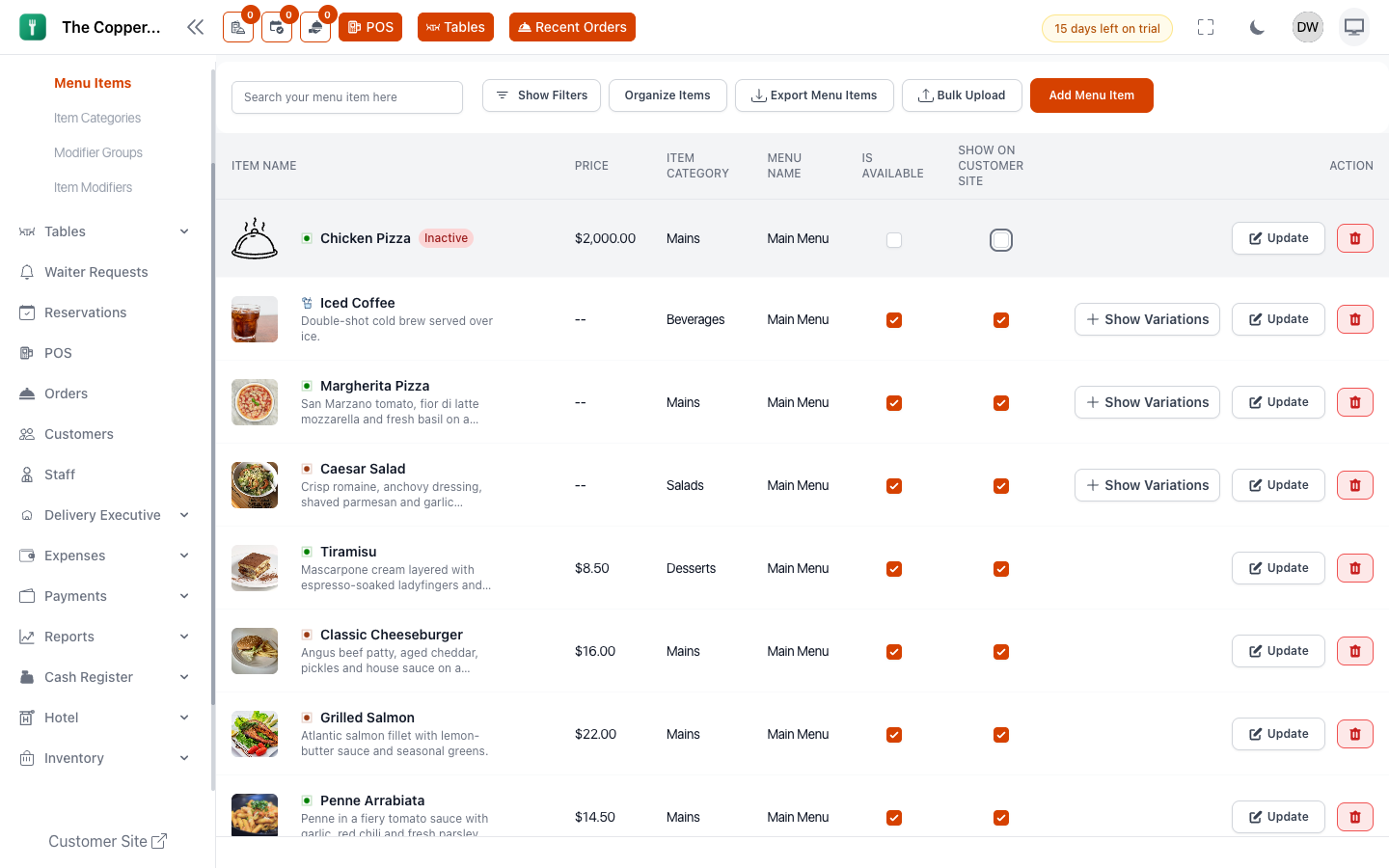
Task: Delete Grilled Salmon with trash icon
Action: pos(1355,734)
